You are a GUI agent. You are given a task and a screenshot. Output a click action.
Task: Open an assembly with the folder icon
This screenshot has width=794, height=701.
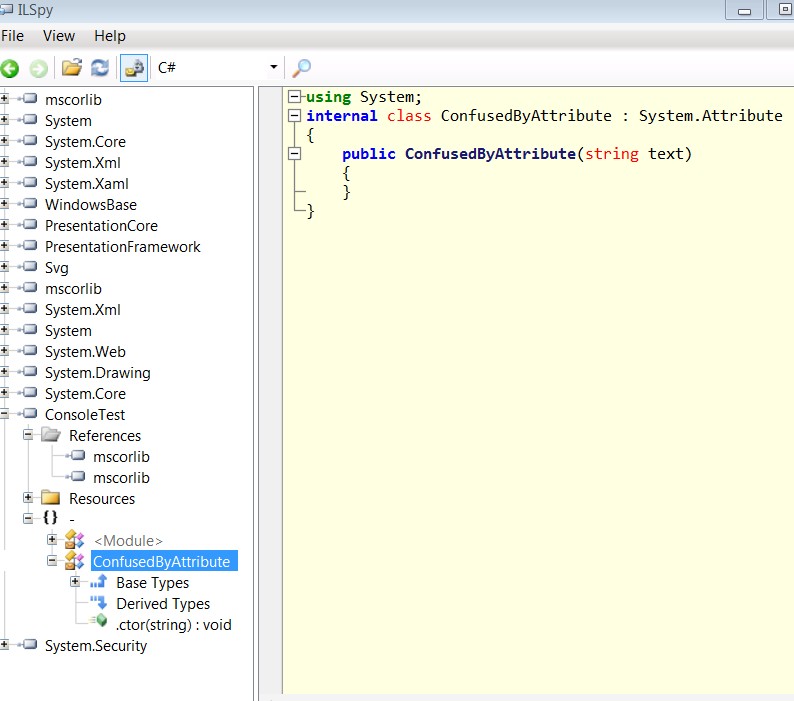click(x=72, y=67)
